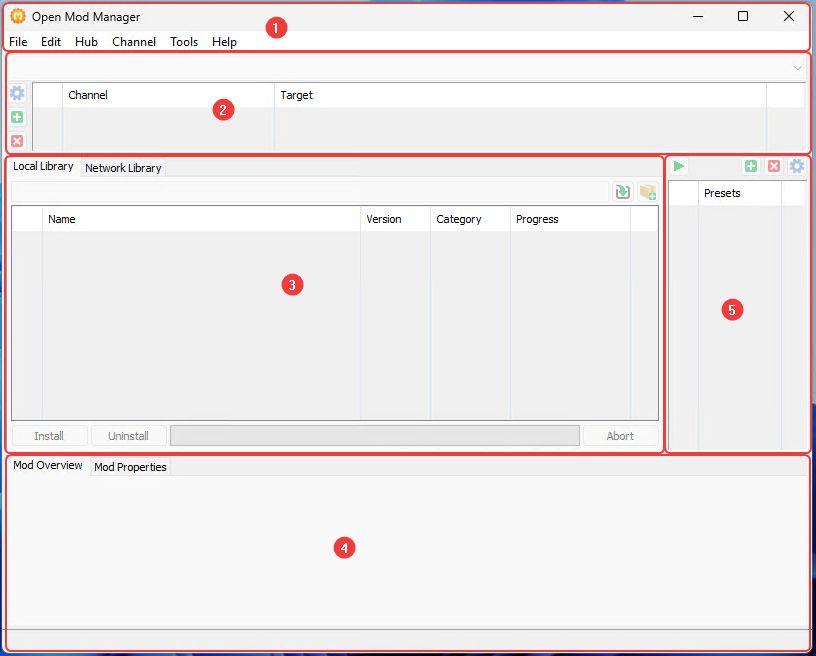
Task: Click the red delete channel icon
Action: (17, 141)
